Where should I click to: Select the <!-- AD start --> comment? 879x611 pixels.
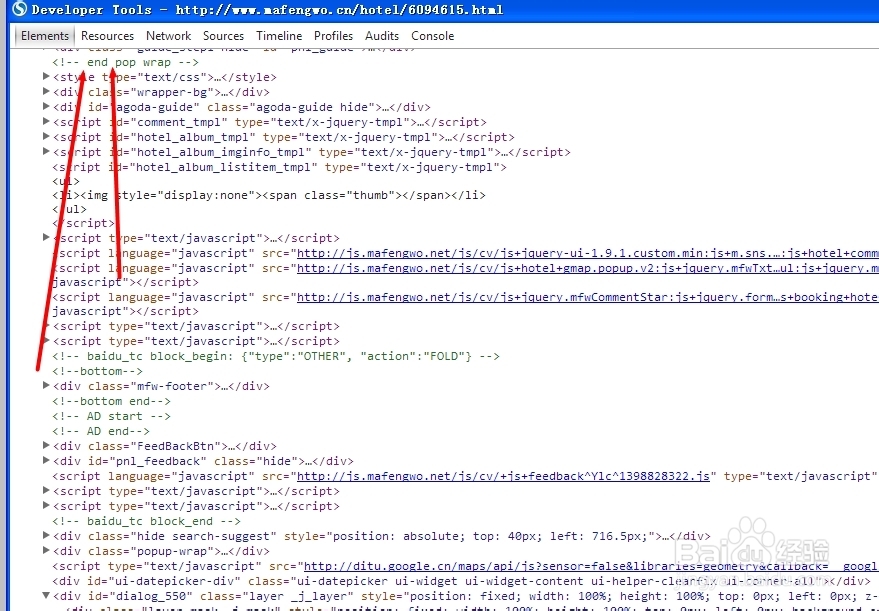click(x=112, y=416)
